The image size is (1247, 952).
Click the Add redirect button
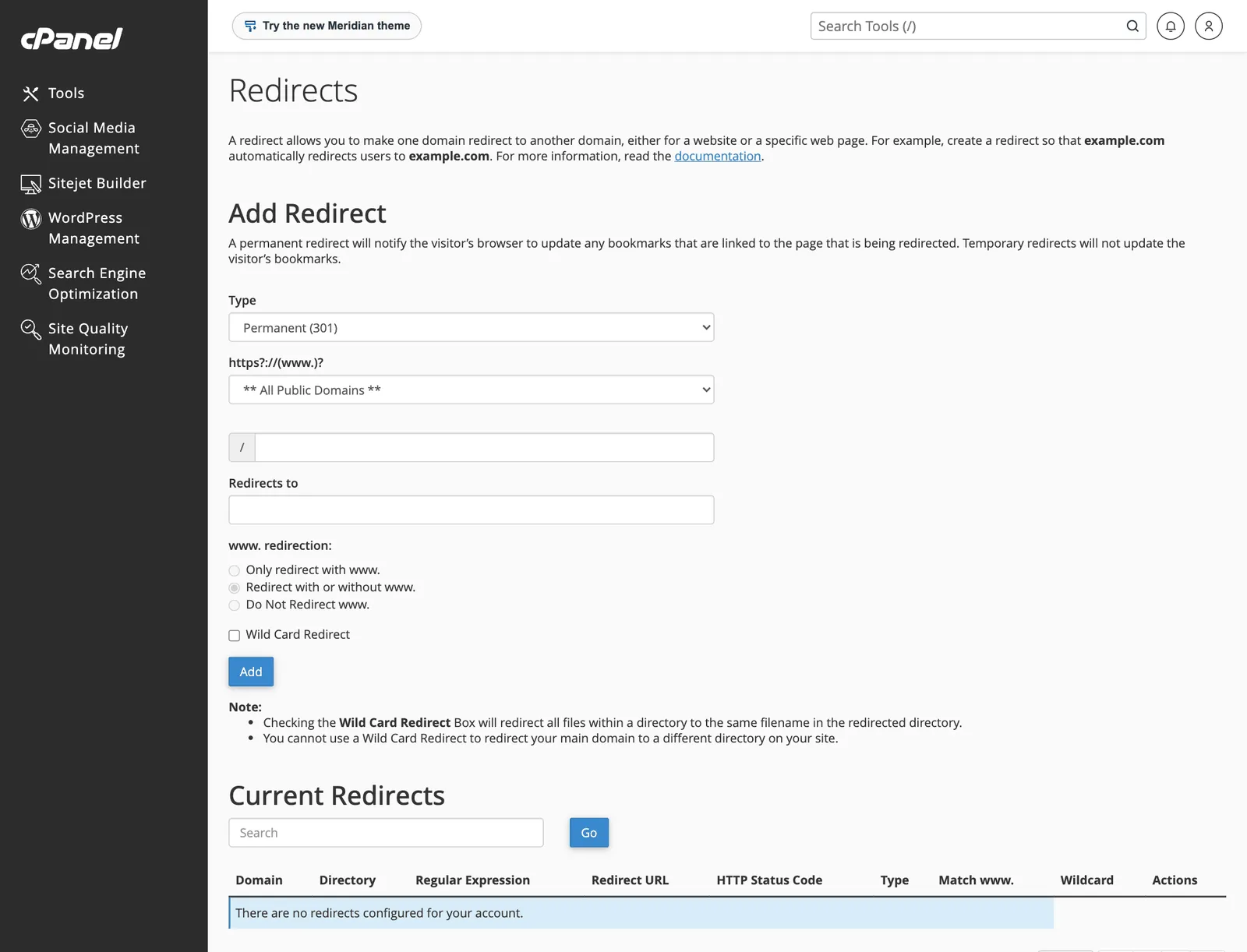(x=251, y=672)
